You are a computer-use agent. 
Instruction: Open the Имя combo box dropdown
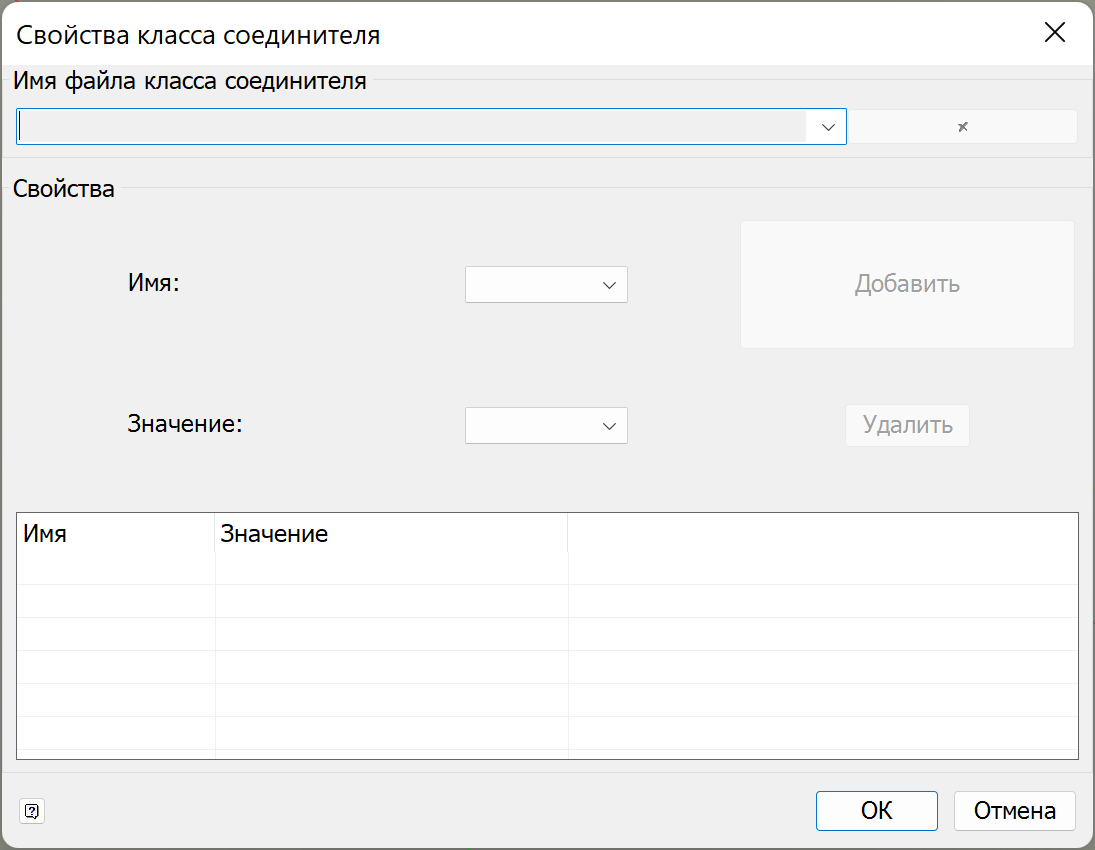click(611, 285)
